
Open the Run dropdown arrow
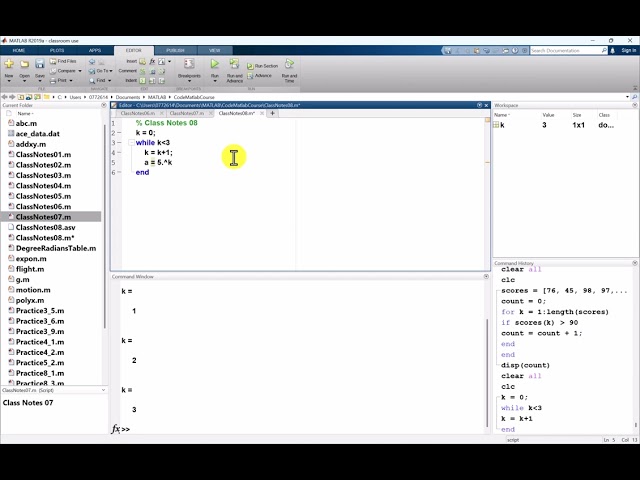point(215,81)
